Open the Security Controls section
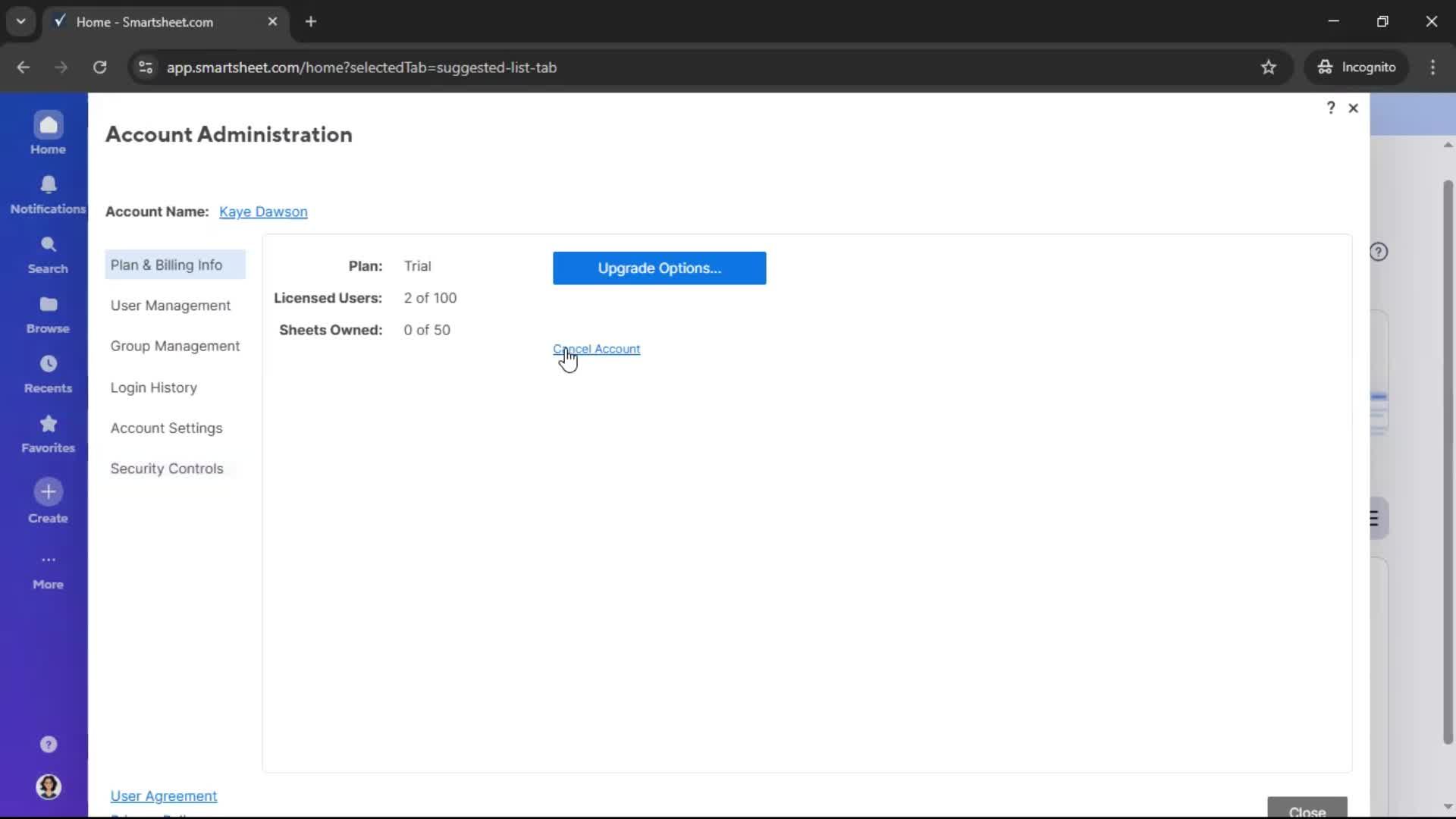 point(167,469)
